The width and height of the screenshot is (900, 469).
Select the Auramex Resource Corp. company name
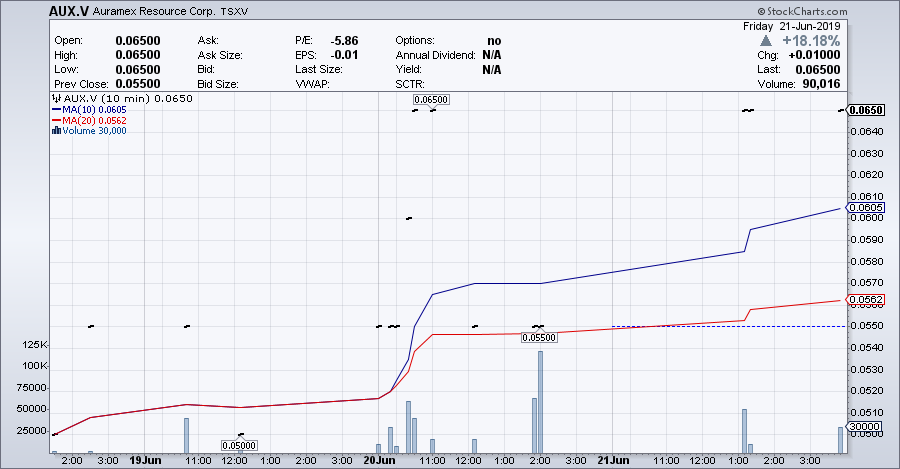(x=154, y=11)
